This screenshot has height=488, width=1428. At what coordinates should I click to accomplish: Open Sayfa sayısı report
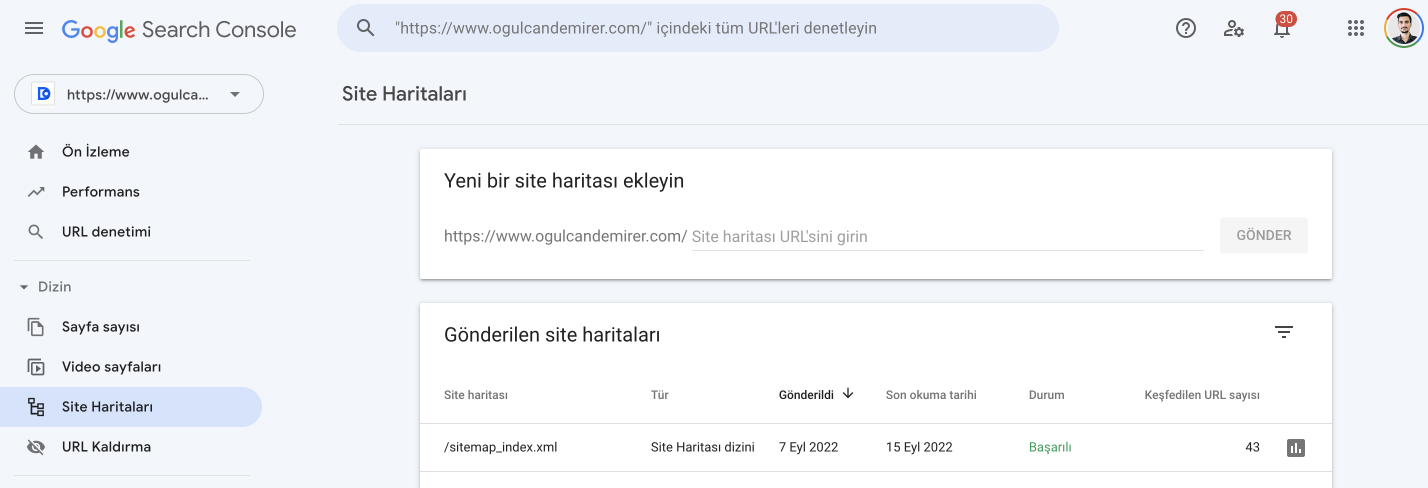100,327
